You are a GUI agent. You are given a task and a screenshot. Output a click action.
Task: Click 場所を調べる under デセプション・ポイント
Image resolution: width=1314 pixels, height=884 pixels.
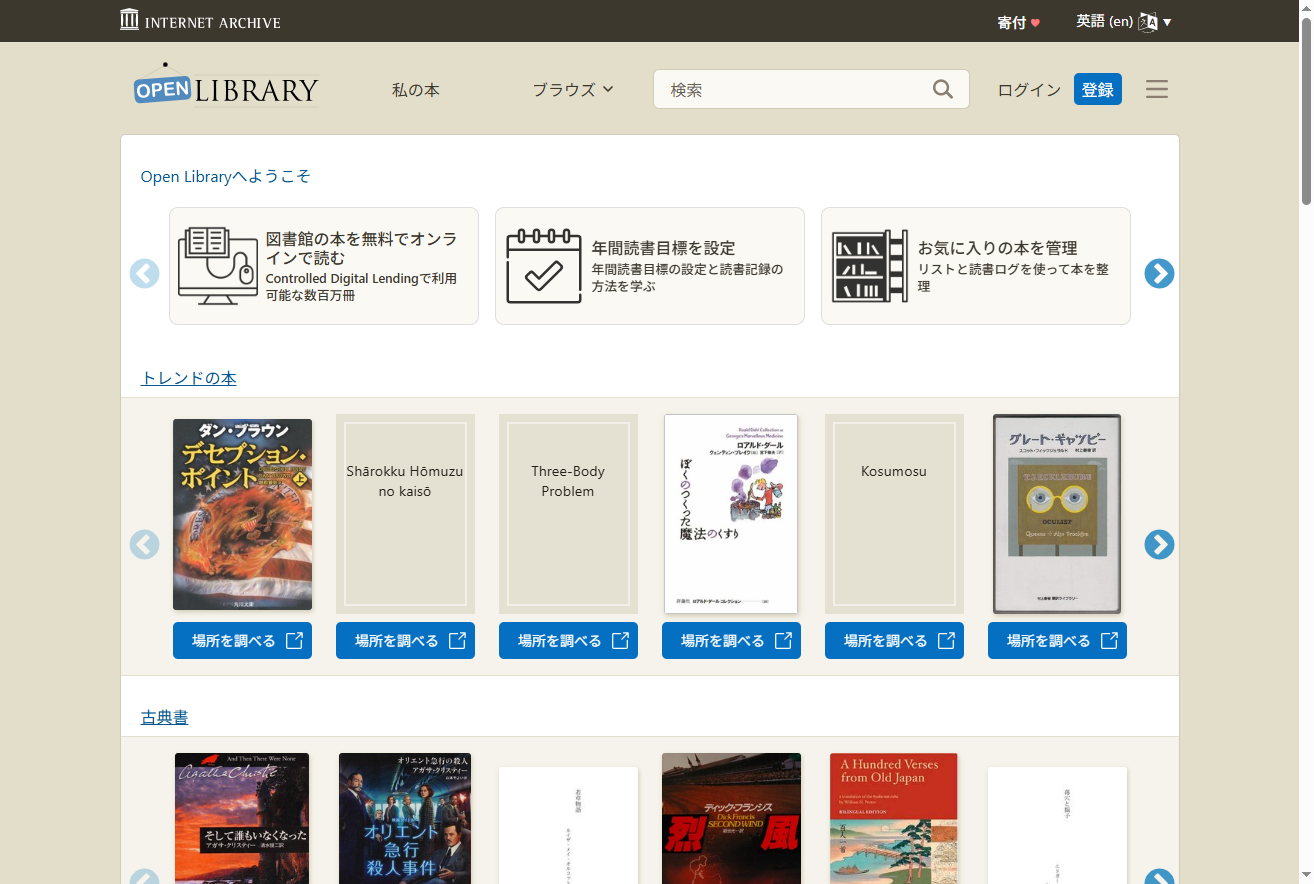242,641
